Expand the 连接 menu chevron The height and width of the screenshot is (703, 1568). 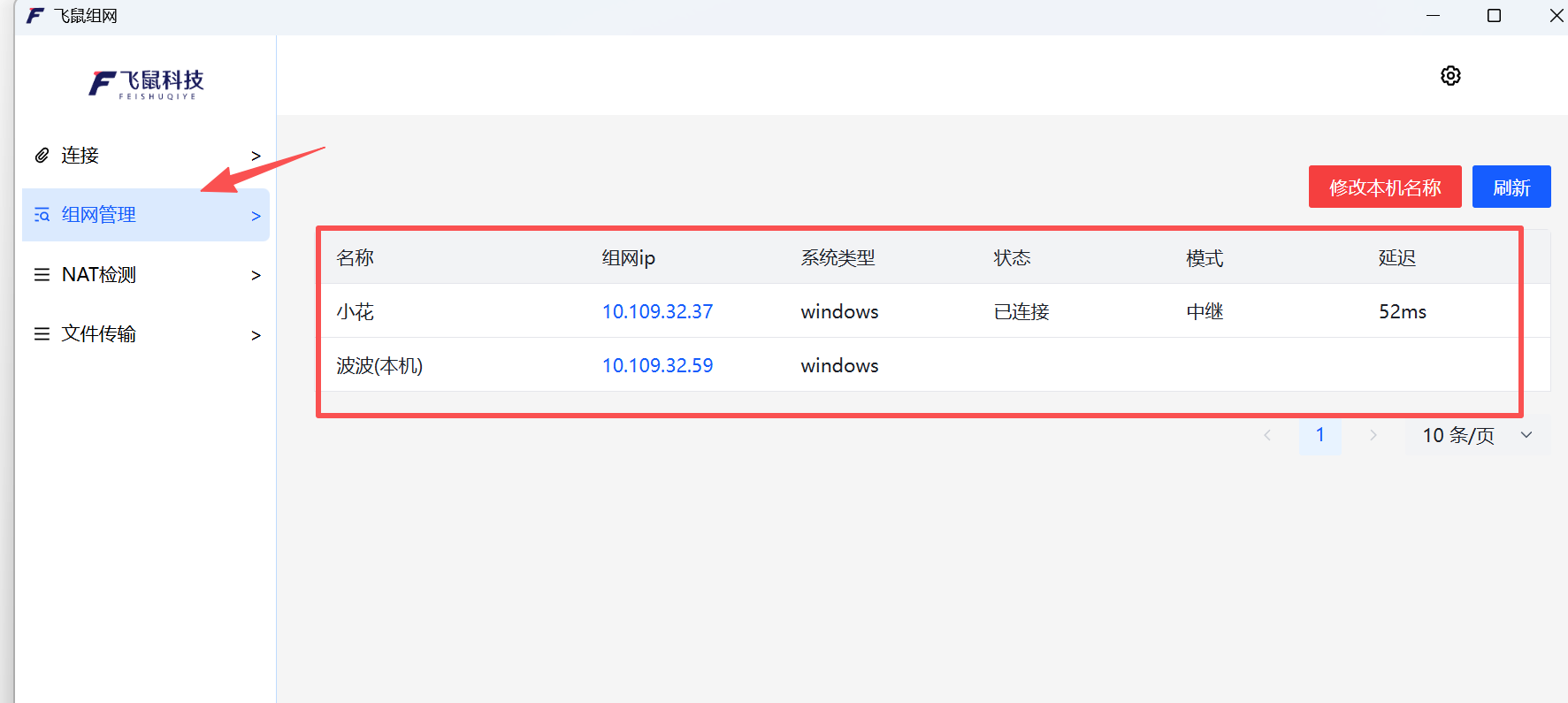[256, 156]
